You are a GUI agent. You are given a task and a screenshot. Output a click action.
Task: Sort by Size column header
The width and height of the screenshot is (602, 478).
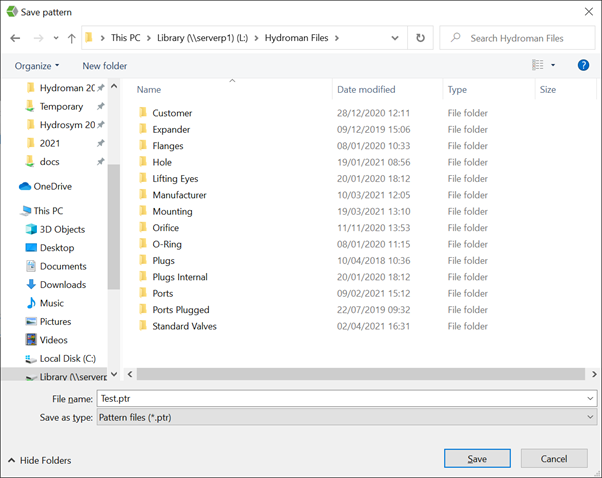click(547, 89)
